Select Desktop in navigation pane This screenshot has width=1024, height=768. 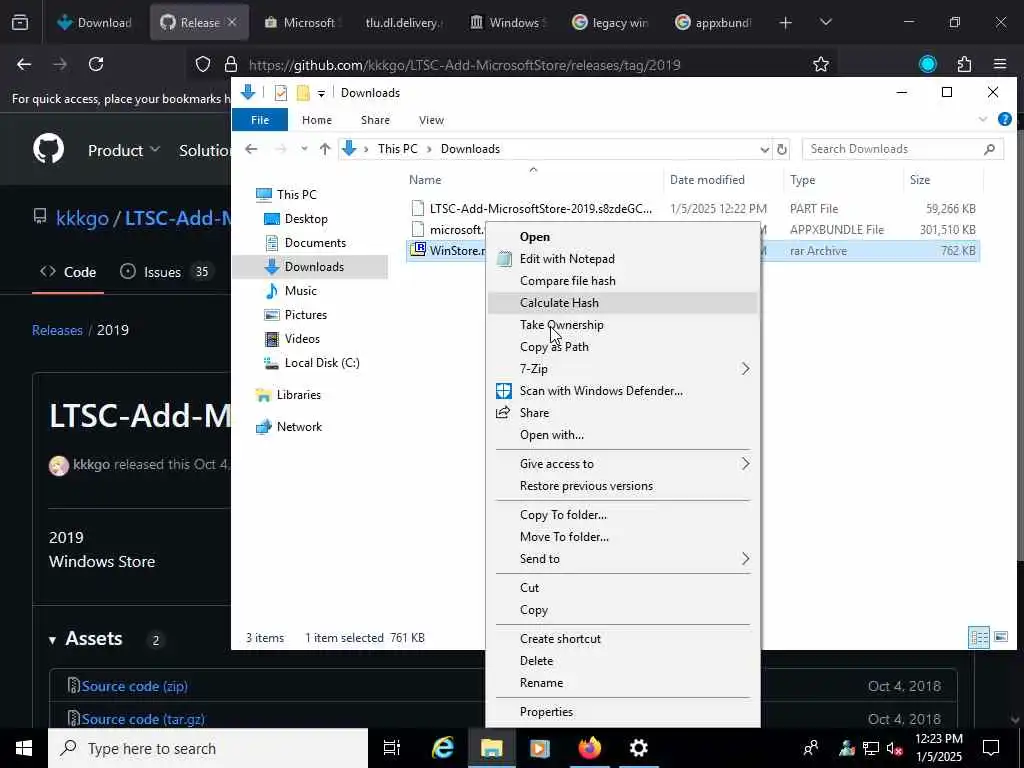click(306, 219)
